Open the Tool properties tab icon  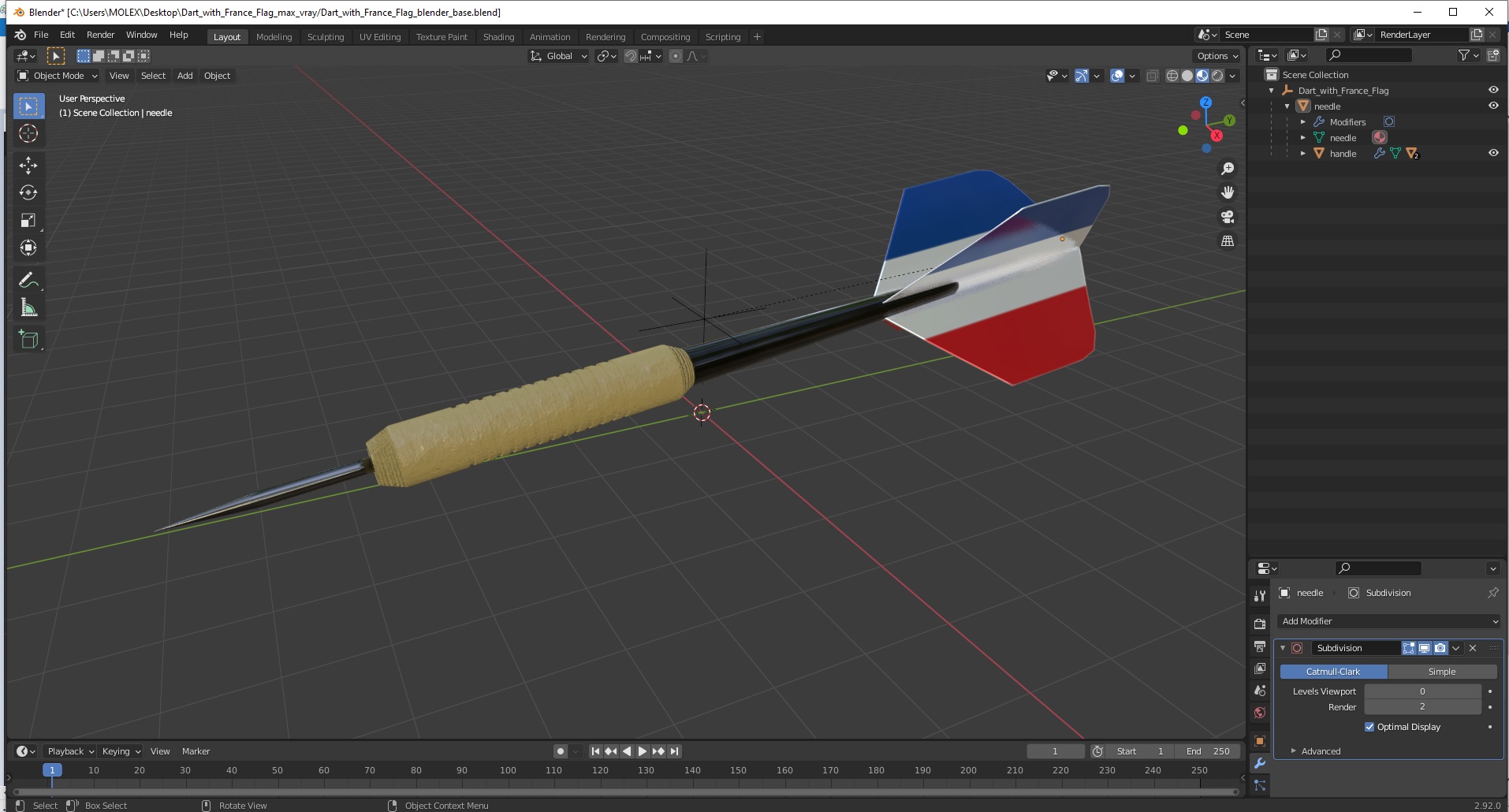coord(1260,595)
